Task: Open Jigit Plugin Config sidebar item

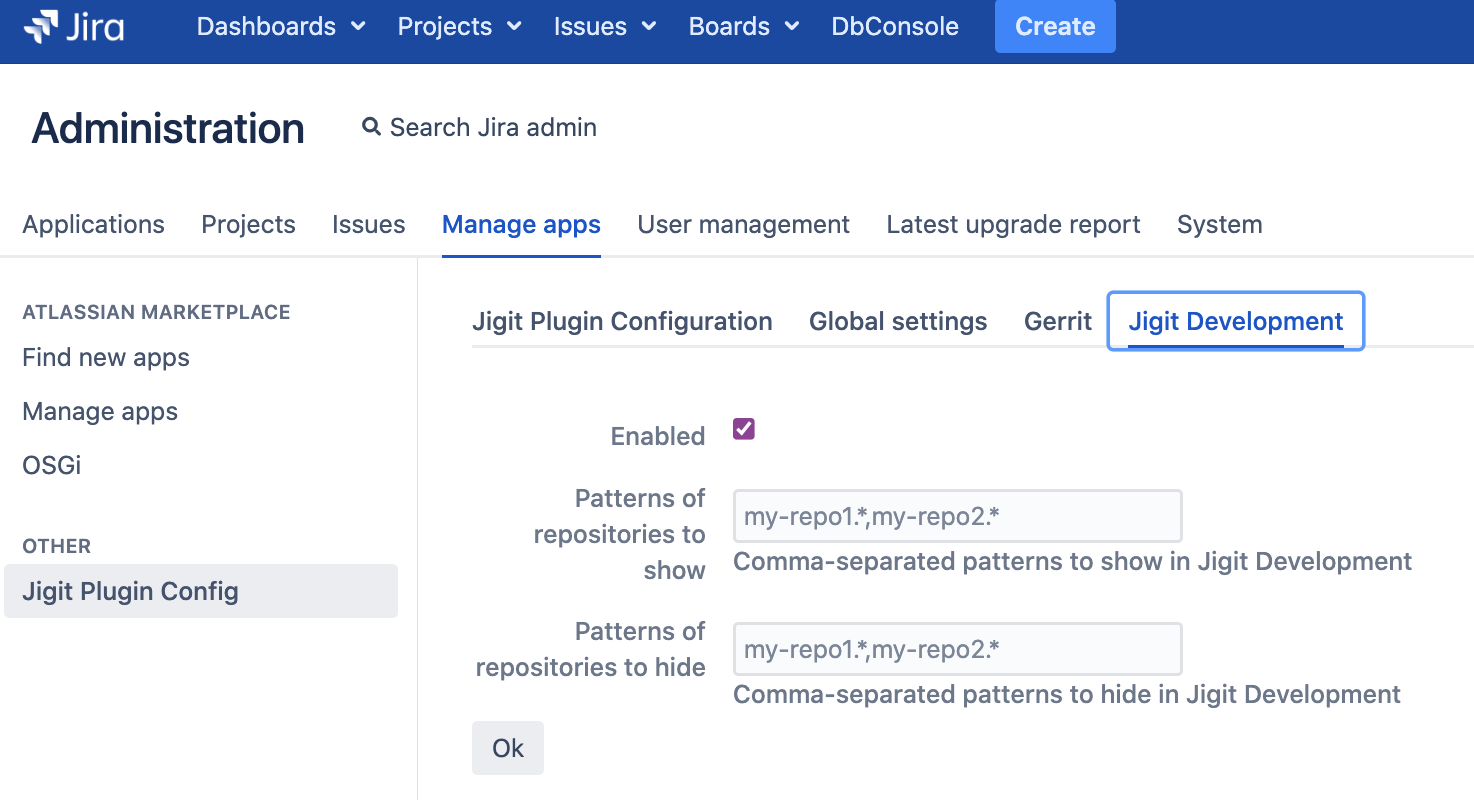Action: point(130,591)
